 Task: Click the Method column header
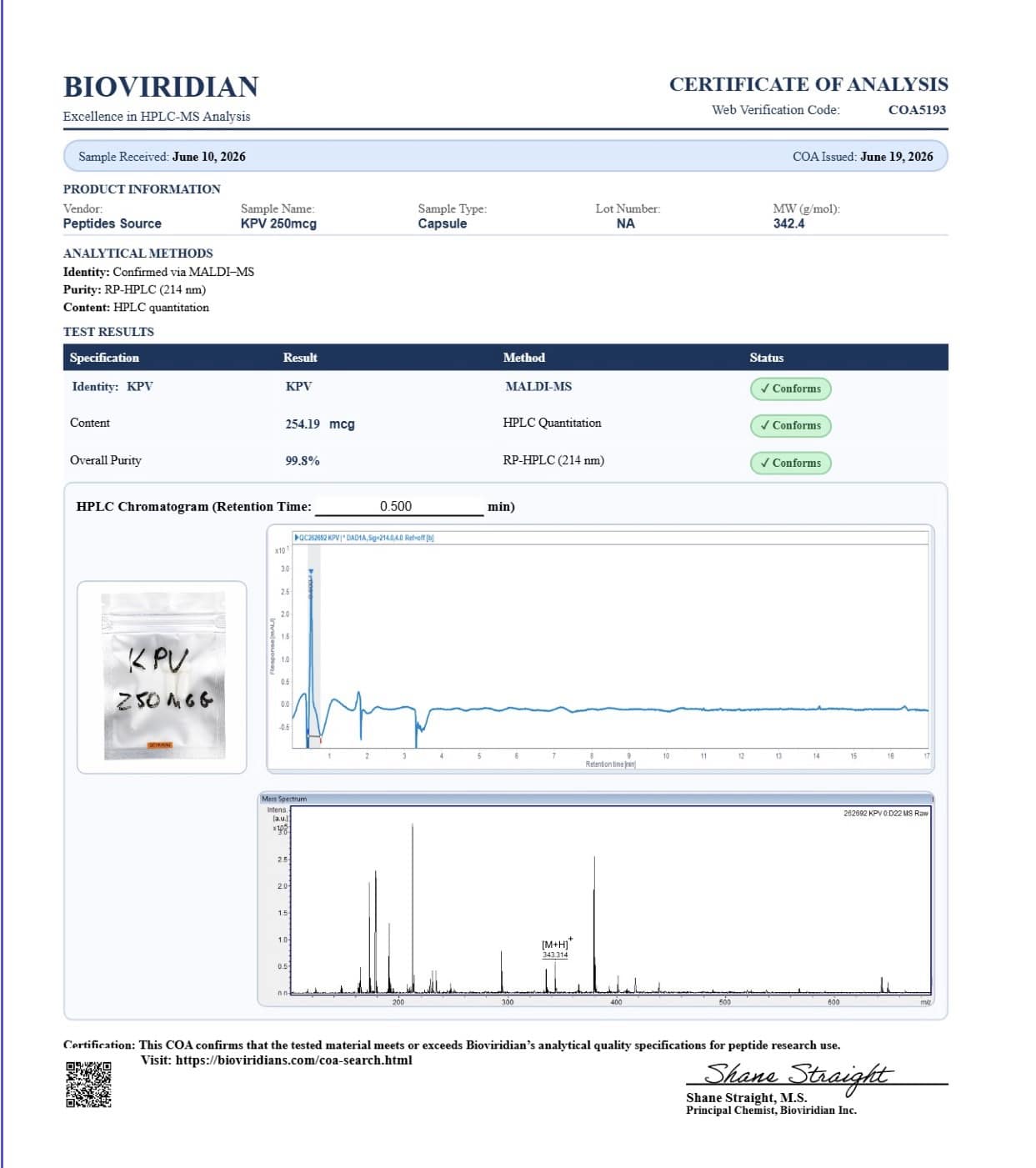pos(524,358)
